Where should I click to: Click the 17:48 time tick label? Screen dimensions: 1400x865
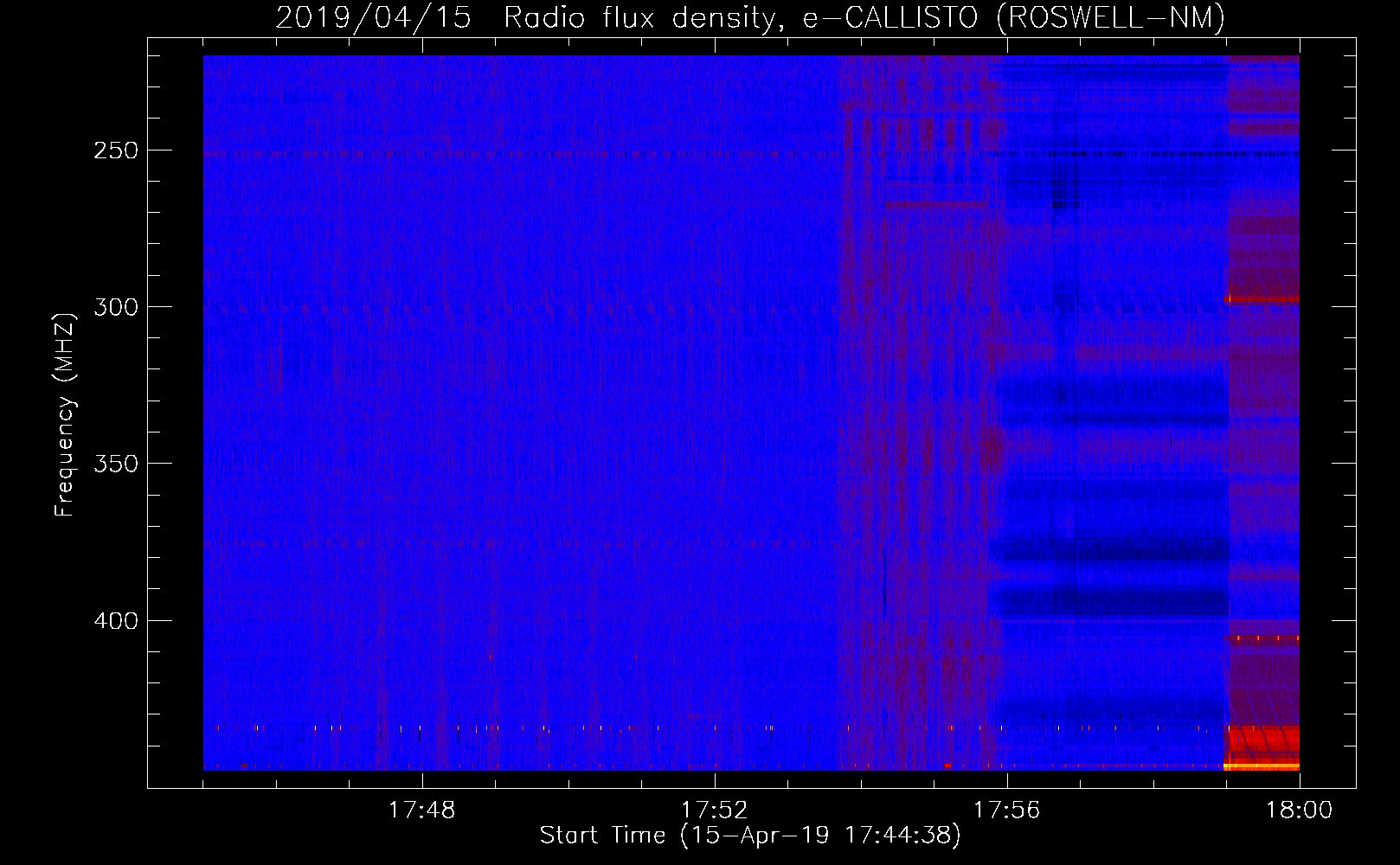tap(421, 811)
